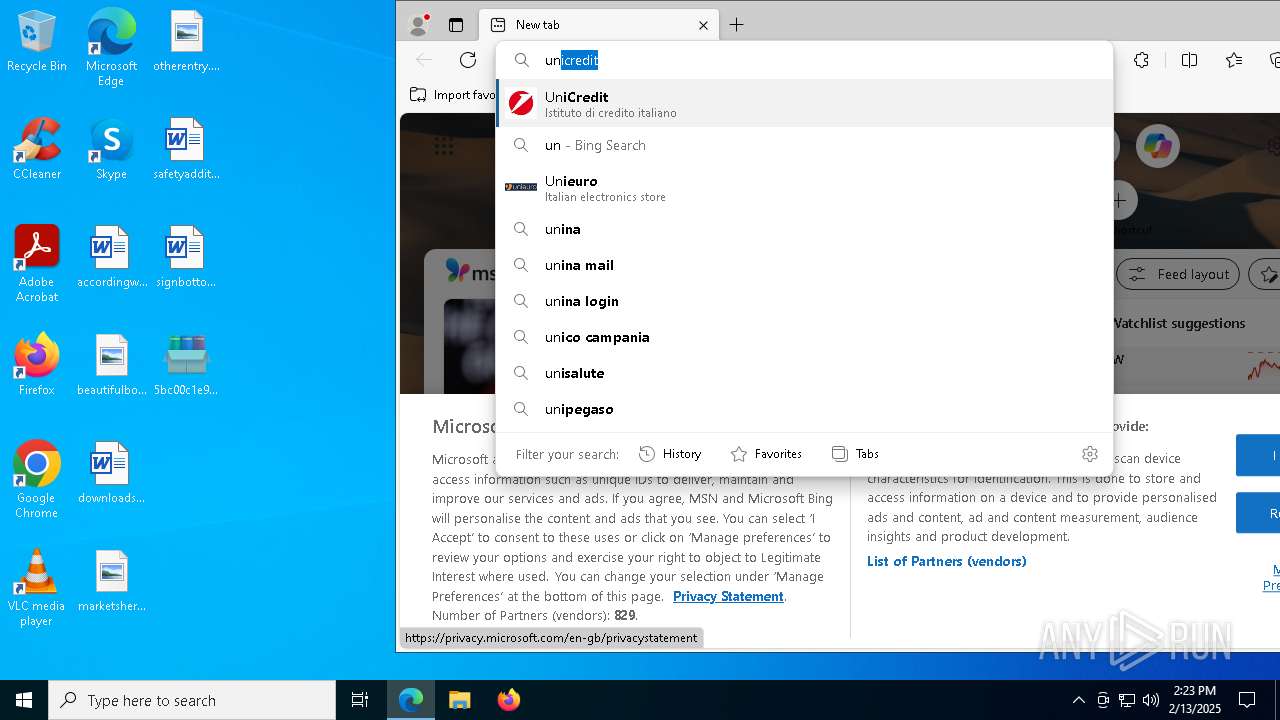
Task: Open Microsoft Edge desktop shortcut
Action: point(111,48)
